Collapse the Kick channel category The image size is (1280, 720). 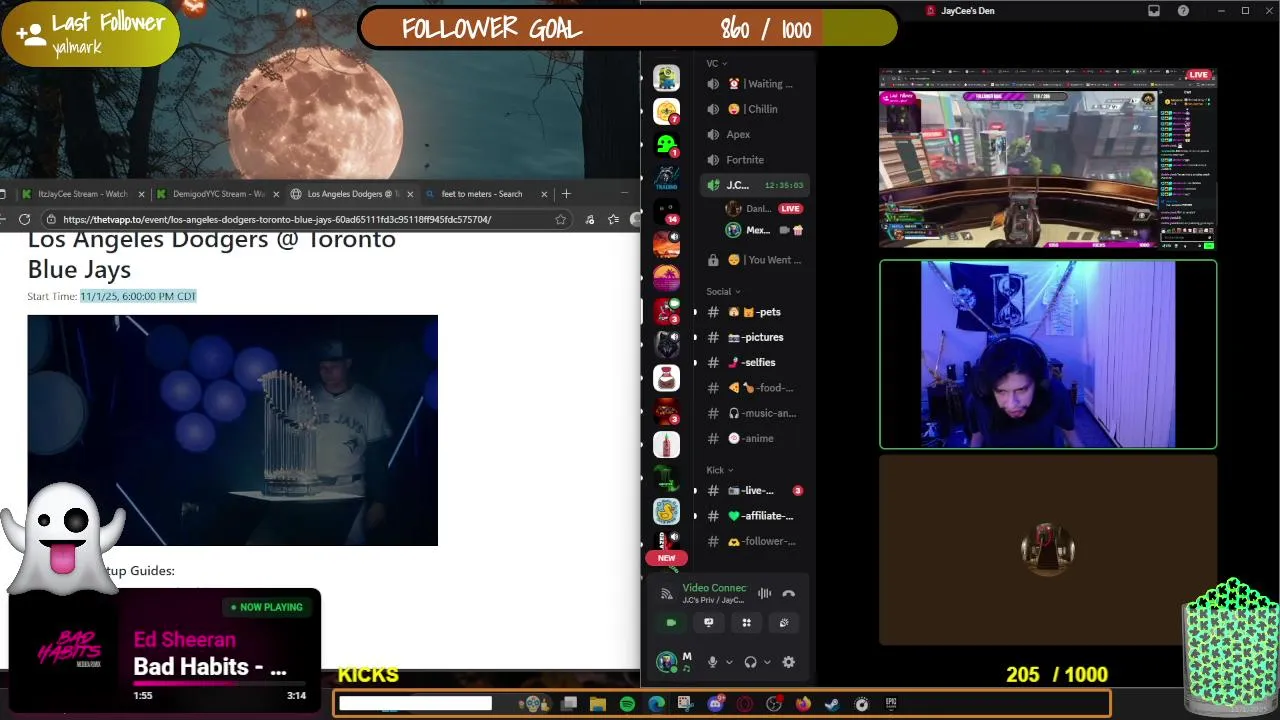point(719,470)
